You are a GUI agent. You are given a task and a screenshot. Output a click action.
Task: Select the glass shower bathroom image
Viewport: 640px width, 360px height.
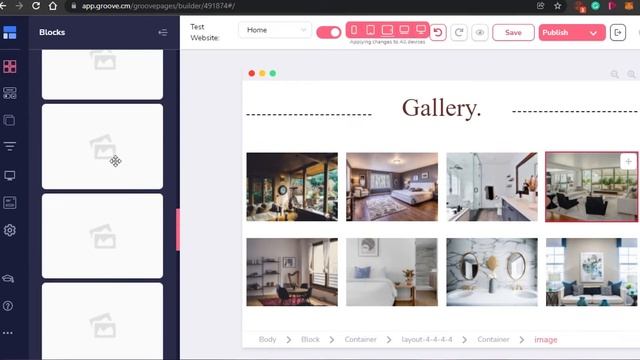coord(492,187)
